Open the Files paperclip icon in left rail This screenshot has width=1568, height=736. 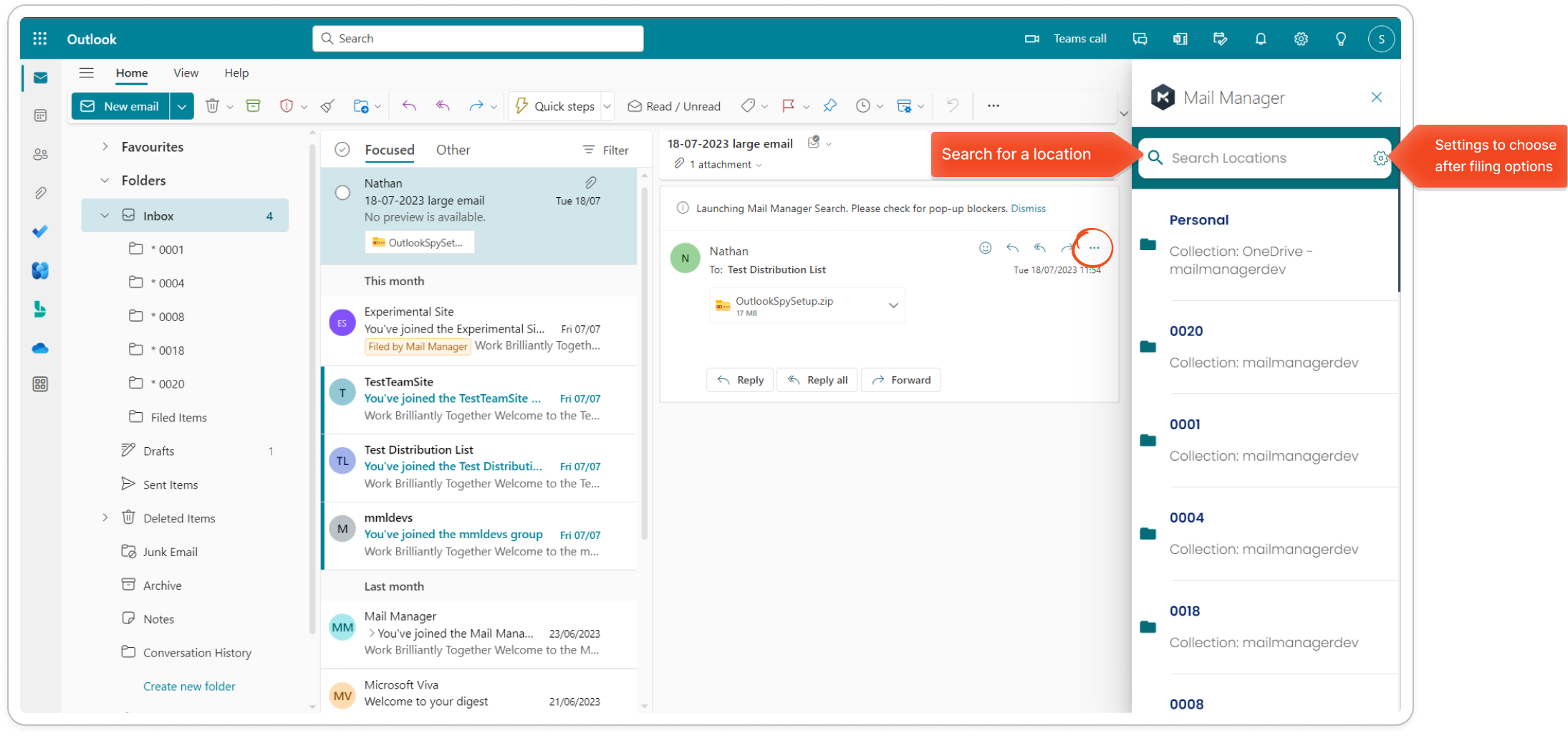tap(40, 193)
